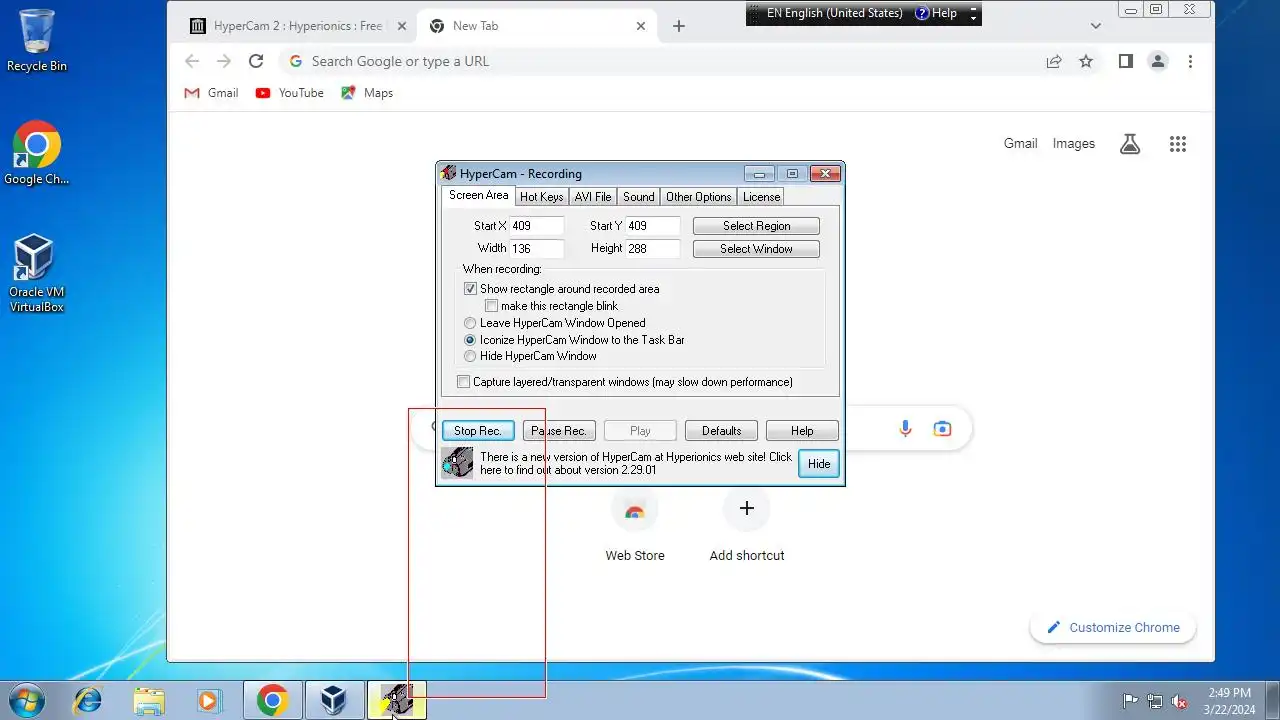Open the Web Store shortcut

[x=635, y=525]
